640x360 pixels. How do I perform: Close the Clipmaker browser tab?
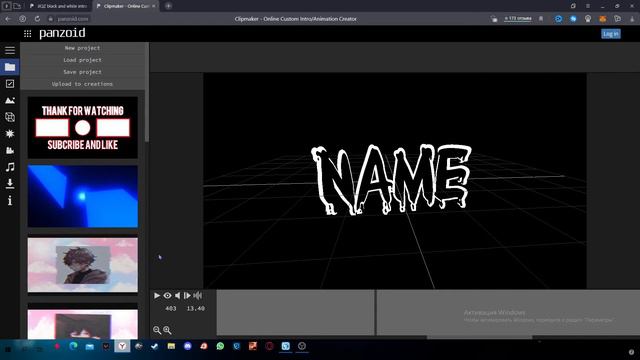click(154, 6)
